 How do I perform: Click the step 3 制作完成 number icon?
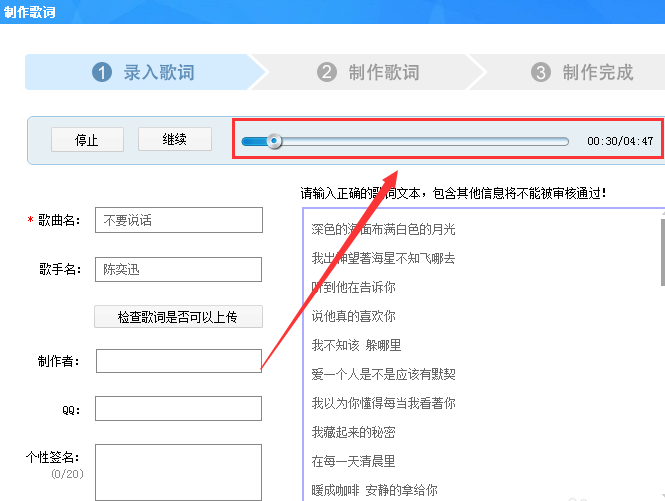pyautogui.click(x=541, y=72)
